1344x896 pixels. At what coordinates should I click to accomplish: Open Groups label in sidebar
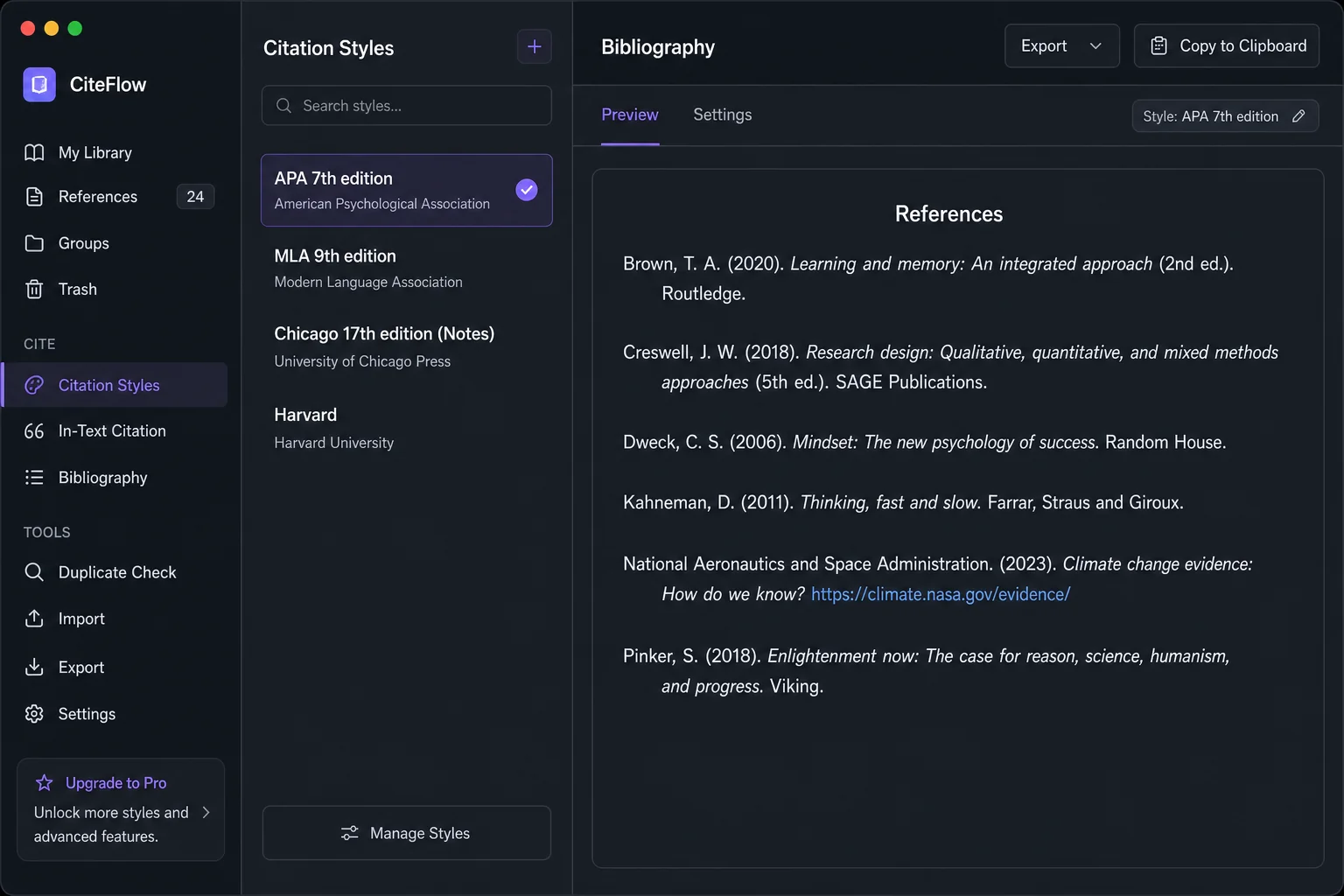coord(84,243)
